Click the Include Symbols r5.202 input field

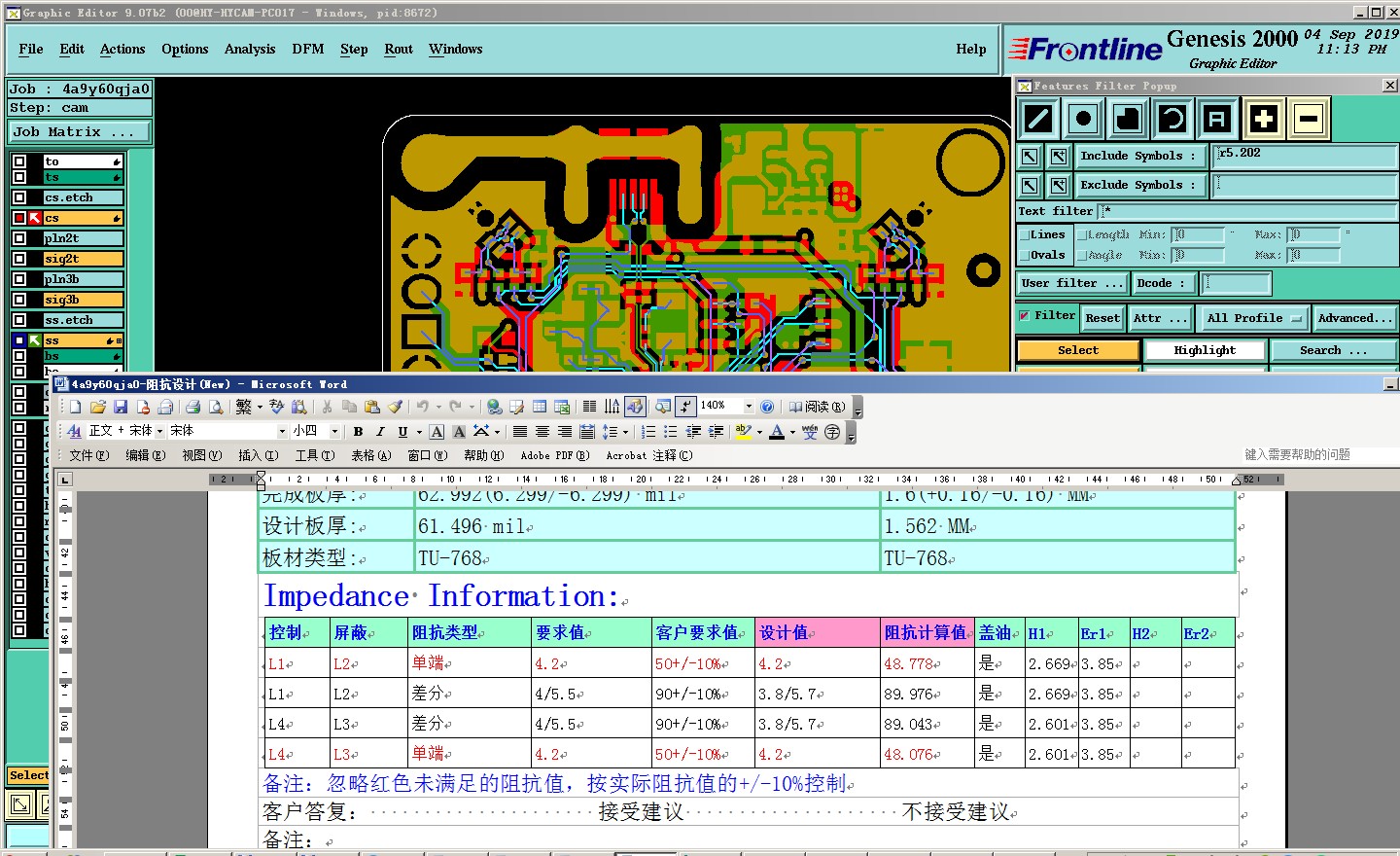click(x=1306, y=156)
